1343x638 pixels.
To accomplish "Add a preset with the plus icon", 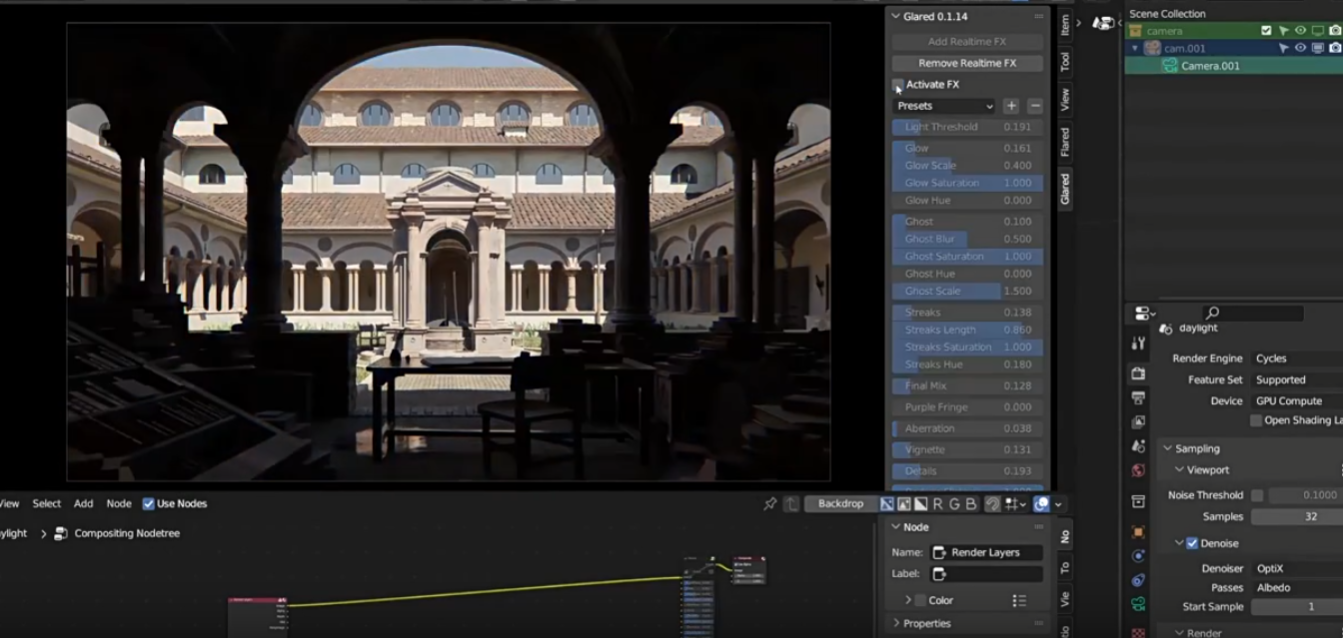I will (1011, 106).
